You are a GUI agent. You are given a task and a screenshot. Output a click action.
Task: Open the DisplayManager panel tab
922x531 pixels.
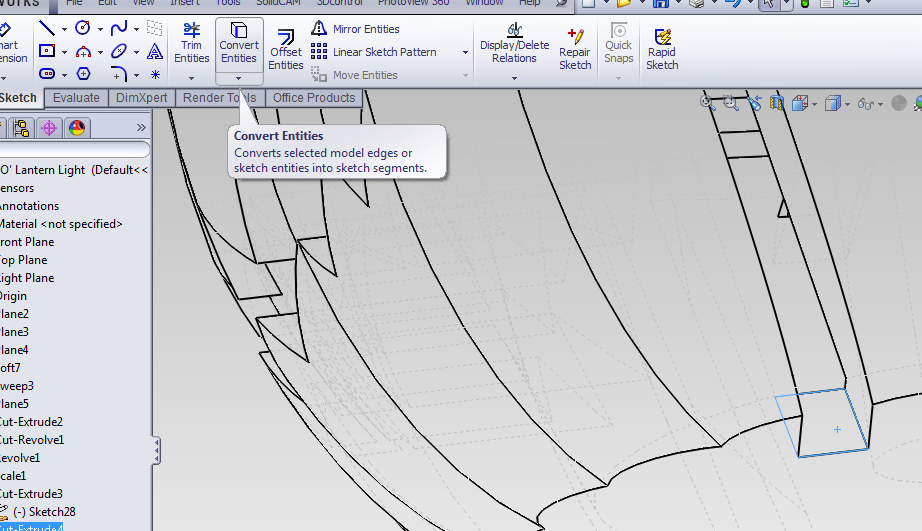click(76, 128)
